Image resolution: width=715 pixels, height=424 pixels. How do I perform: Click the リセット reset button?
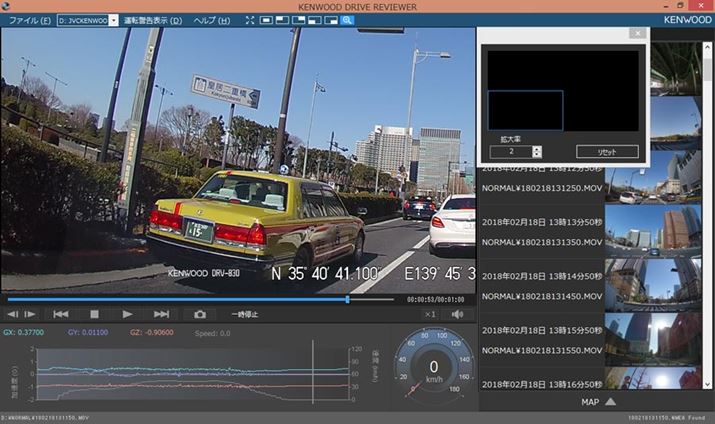(x=607, y=152)
